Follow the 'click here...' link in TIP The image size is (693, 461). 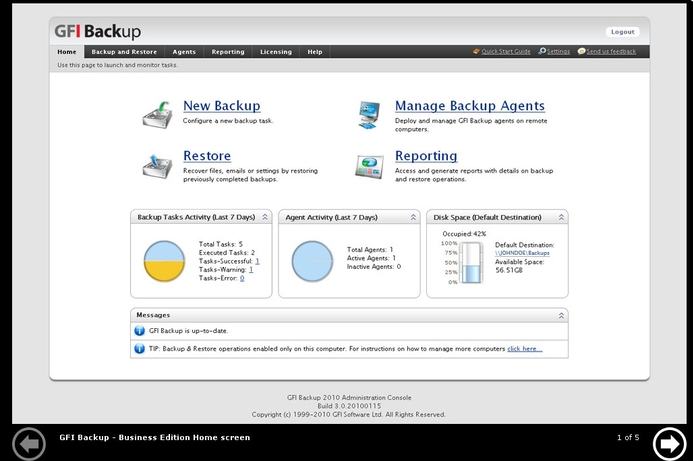pos(525,349)
